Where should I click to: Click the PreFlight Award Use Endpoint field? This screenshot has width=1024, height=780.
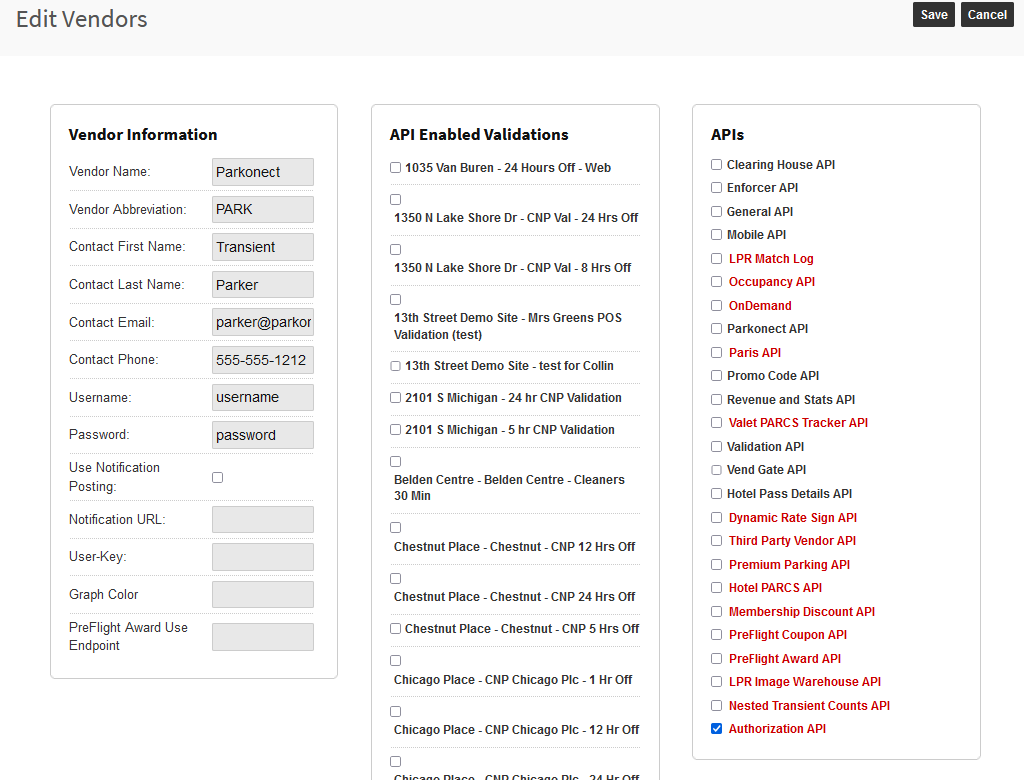(x=263, y=637)
